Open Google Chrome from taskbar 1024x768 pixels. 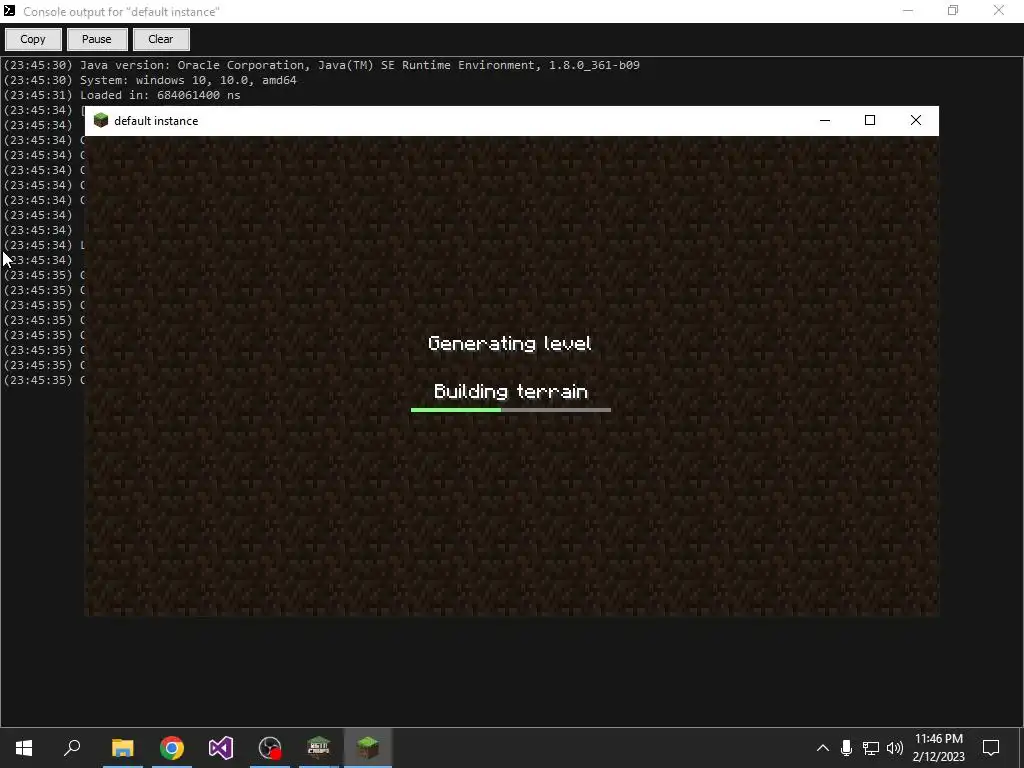click(172, 748)
